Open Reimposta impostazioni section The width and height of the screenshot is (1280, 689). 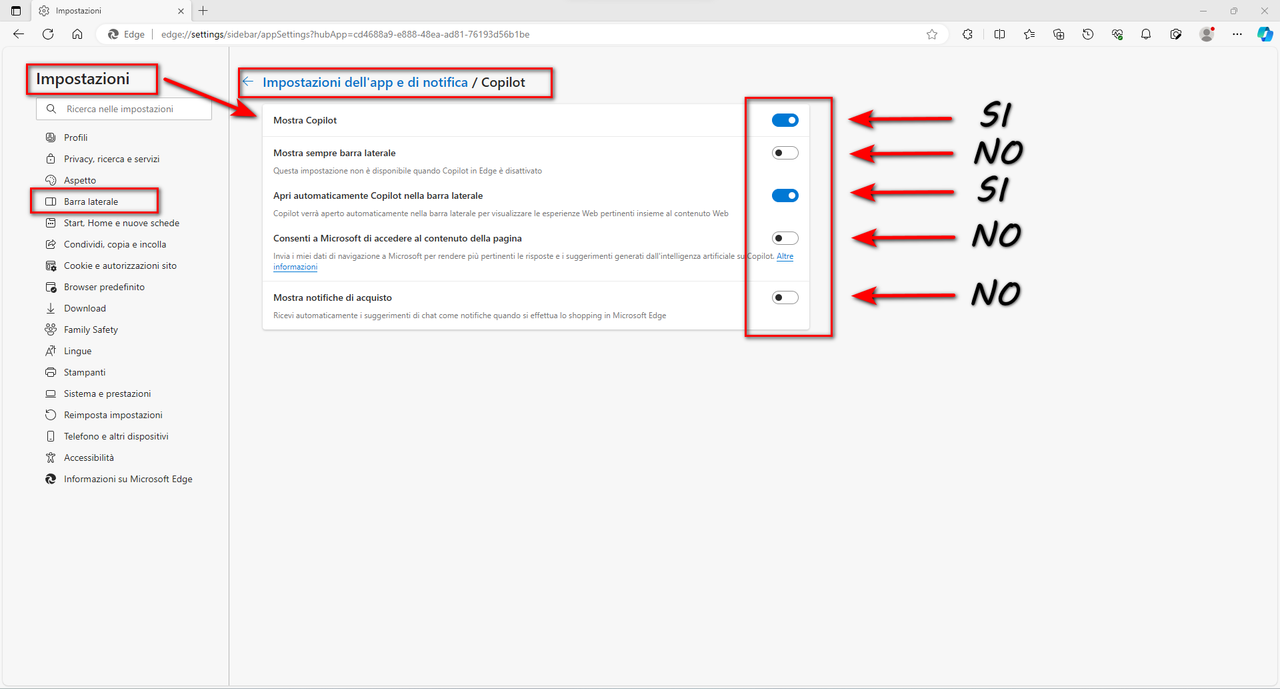113,415
